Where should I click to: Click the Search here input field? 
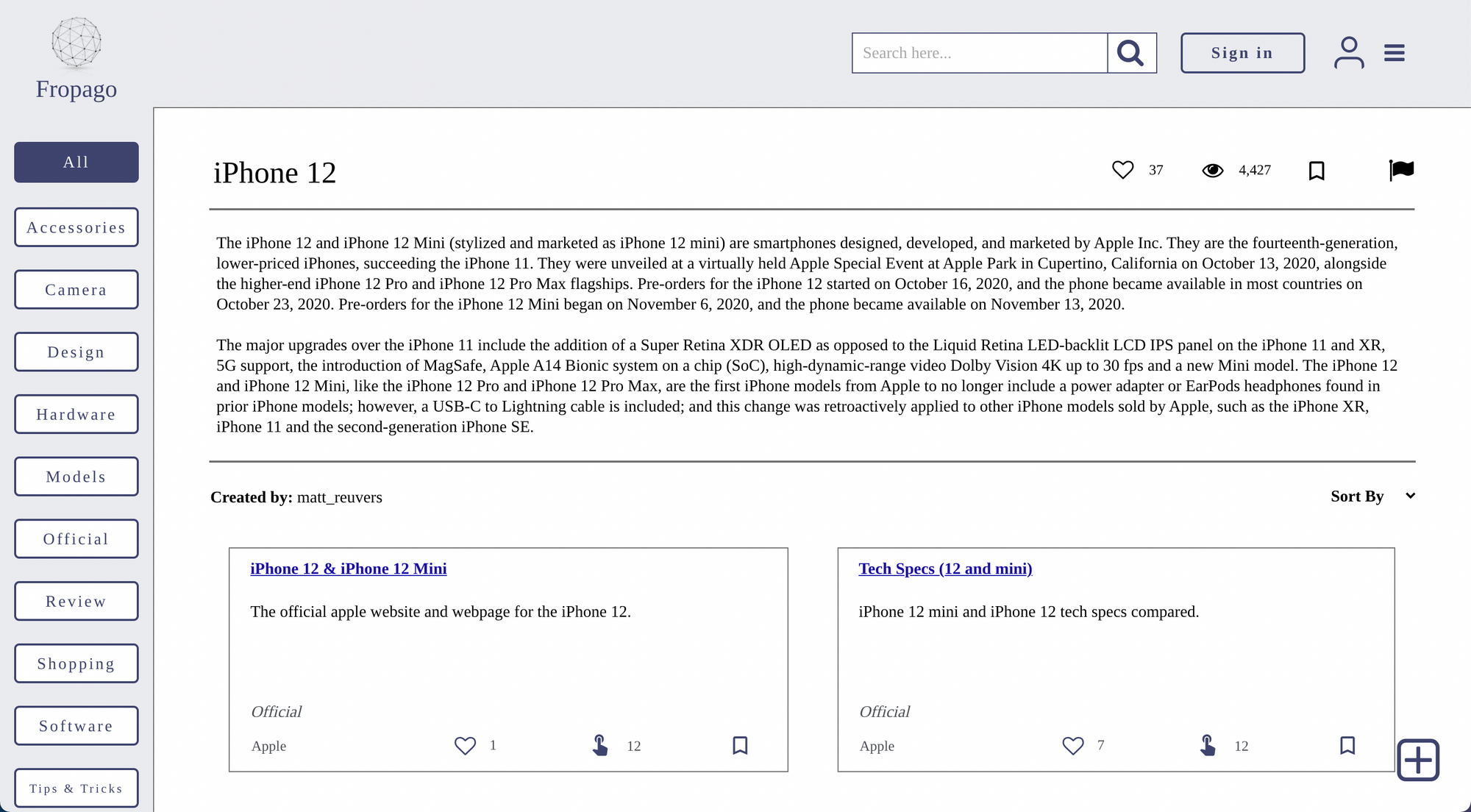(x=980, y=53)
